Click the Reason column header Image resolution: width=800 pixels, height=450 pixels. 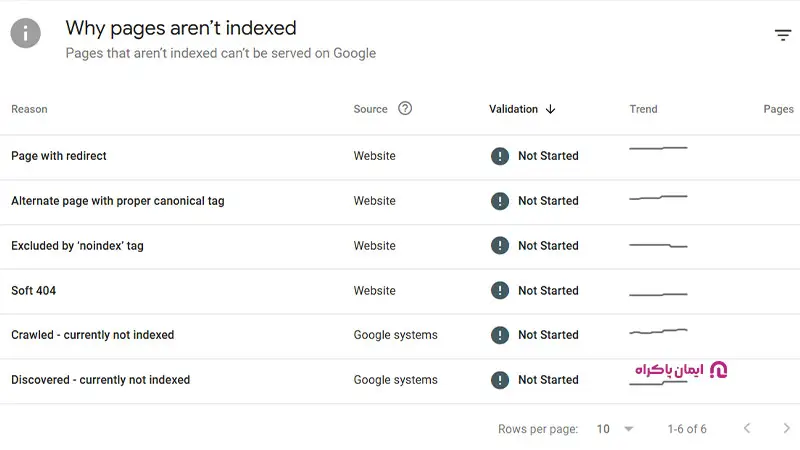click(x=29, y=109)
